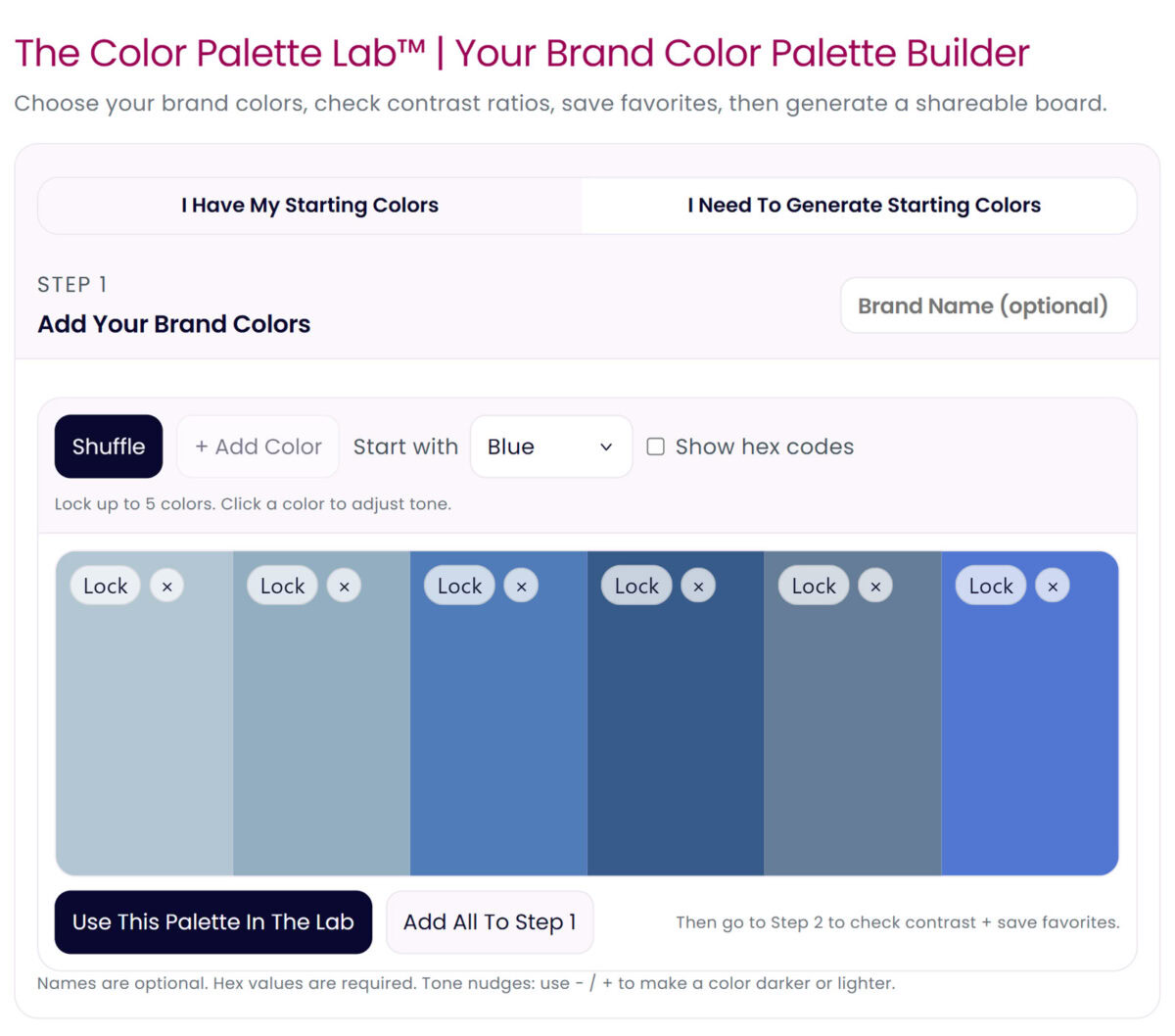Delete the second grayish-blue color with its ×
This screenshot has width=1175, height=1036.
click(345, 586)
